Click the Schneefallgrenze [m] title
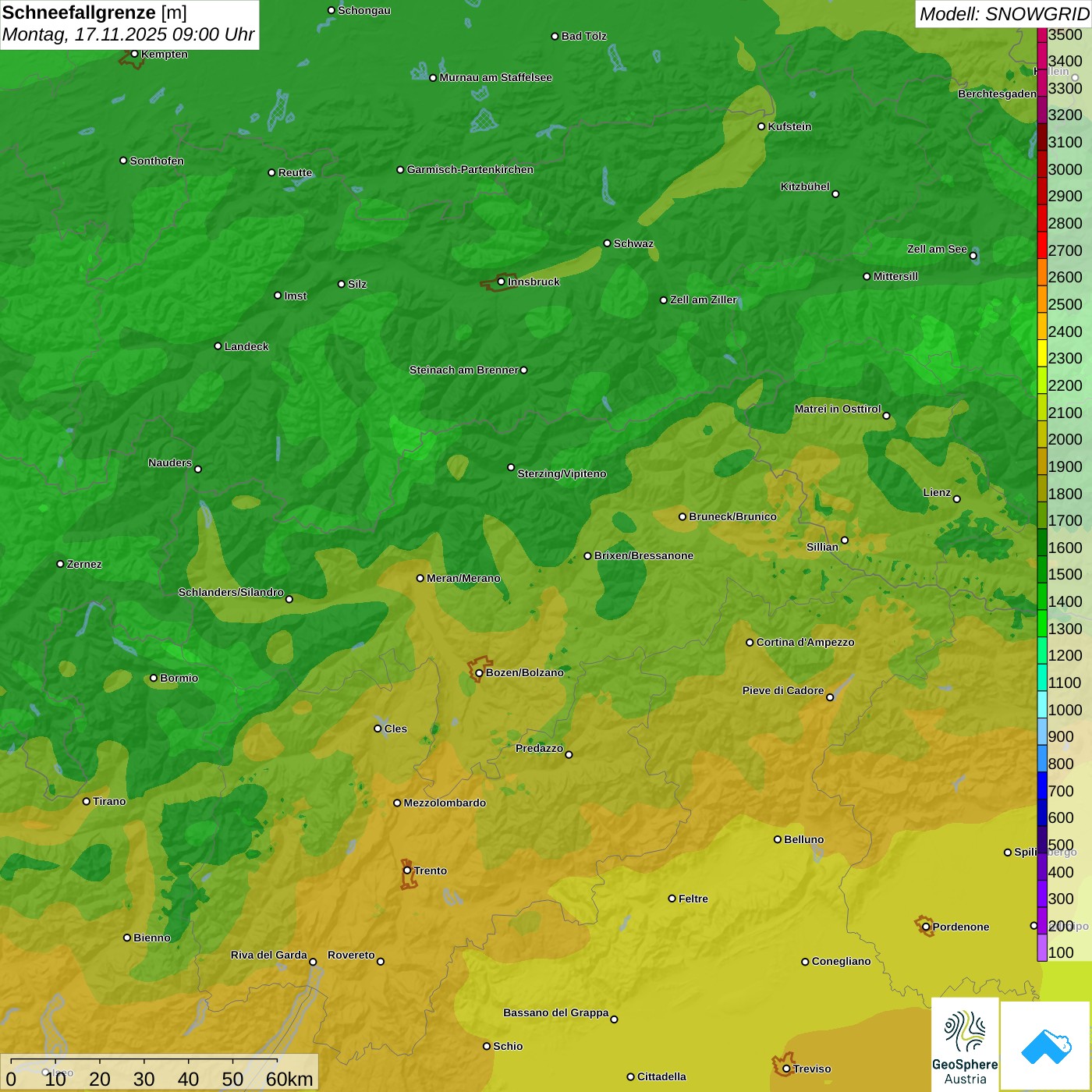1092x1092 pixels. (x=94, y=12)
